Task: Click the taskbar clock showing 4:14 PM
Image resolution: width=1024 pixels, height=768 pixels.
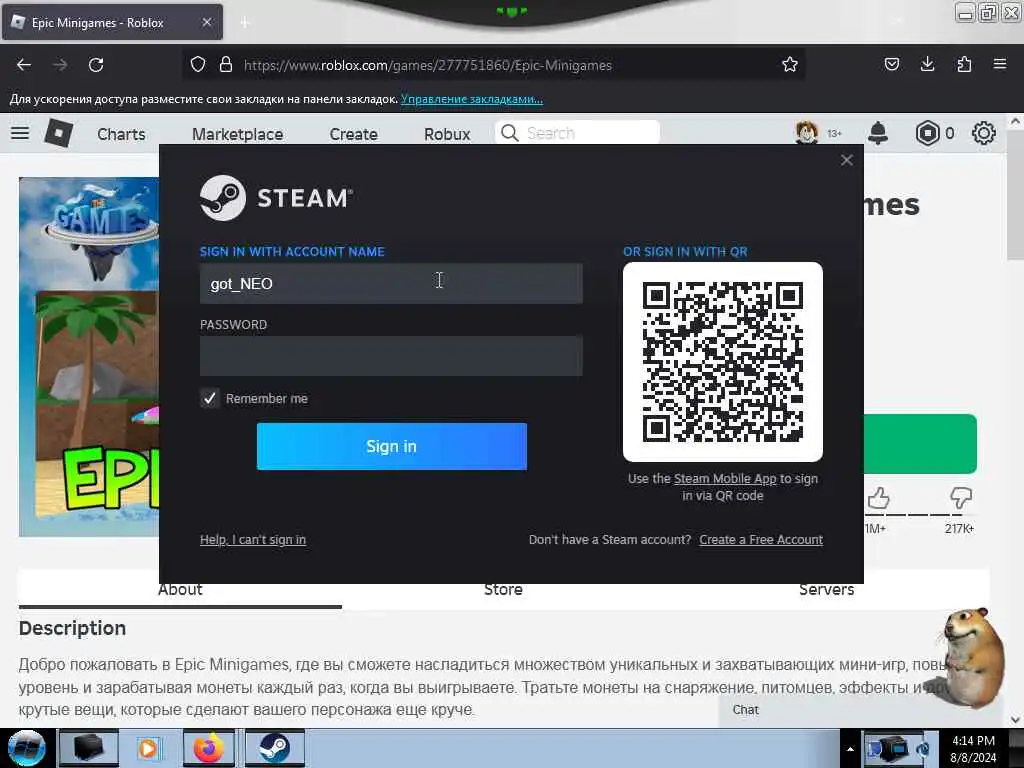Action: click(x=974, y=748)
